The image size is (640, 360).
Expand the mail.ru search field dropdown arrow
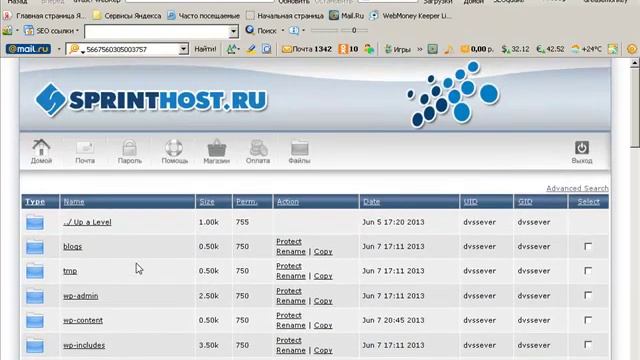(183, 49)
